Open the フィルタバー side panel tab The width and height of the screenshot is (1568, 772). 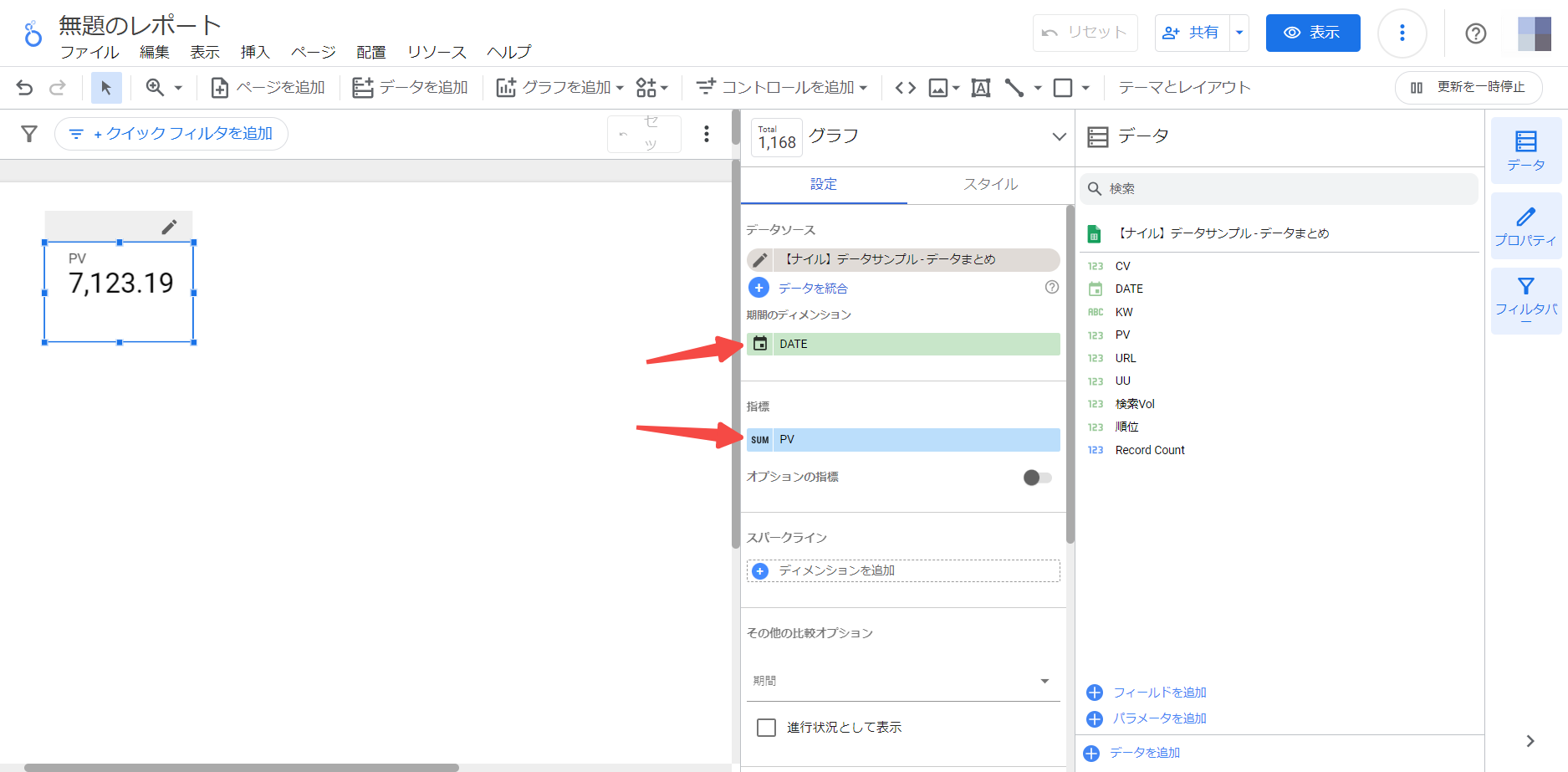click(1526, 299)
